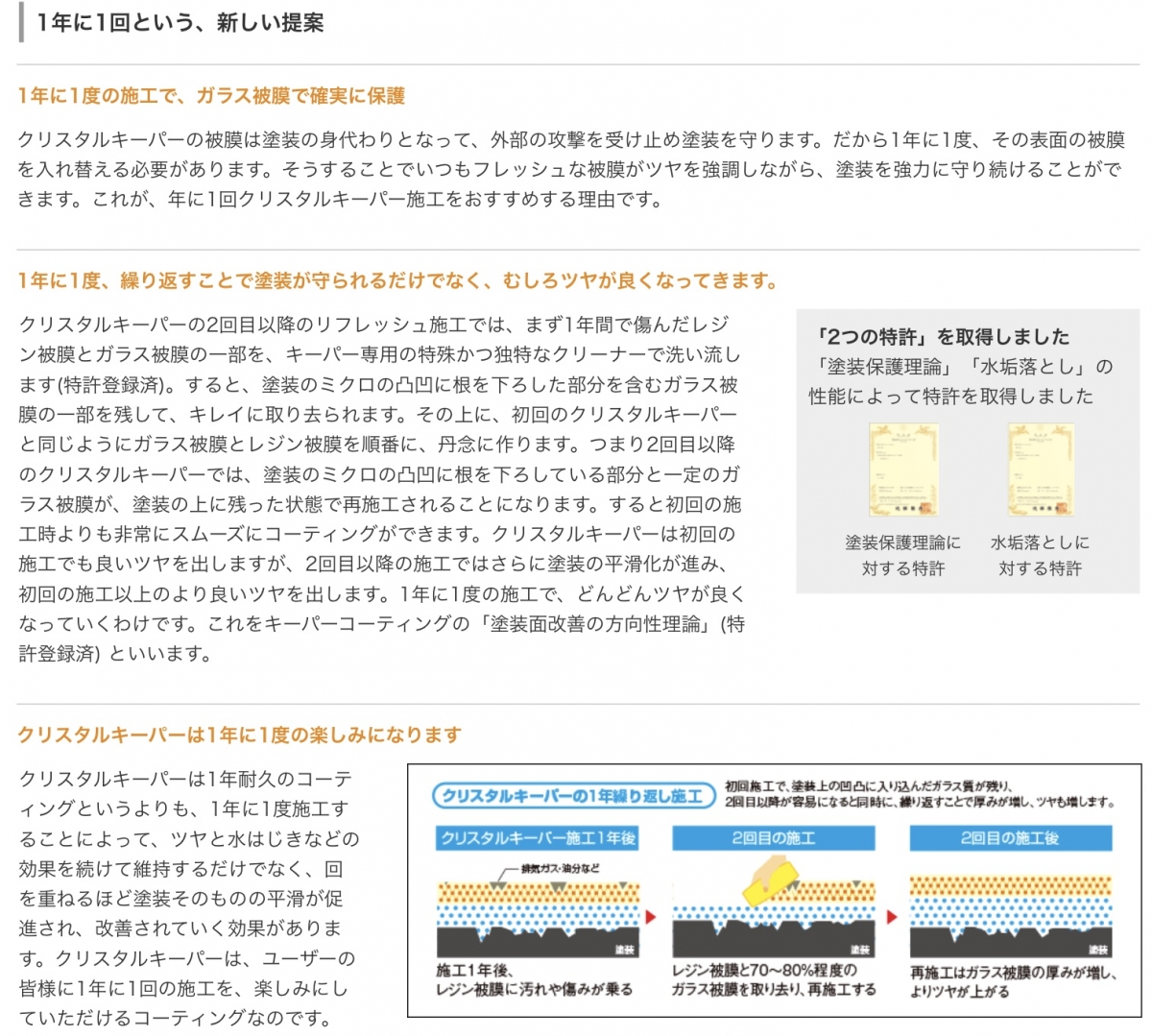Image resolution: width=1152 pixels, height=1036 pixels.
Task: Open the right 水垢落とし patent certificate image
Action: pos(1040,470)
